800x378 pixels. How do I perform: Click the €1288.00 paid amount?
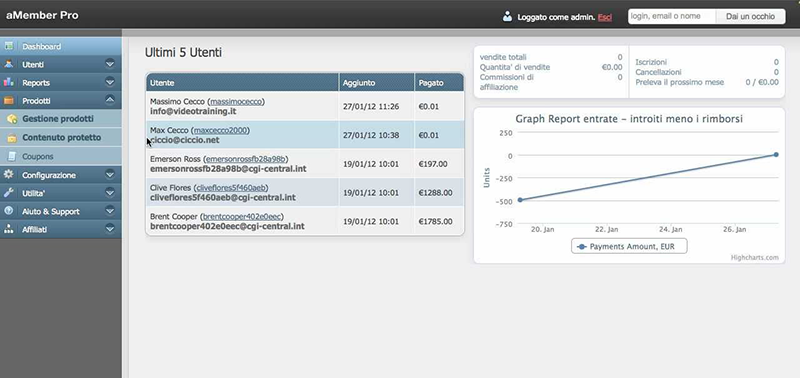435,193
